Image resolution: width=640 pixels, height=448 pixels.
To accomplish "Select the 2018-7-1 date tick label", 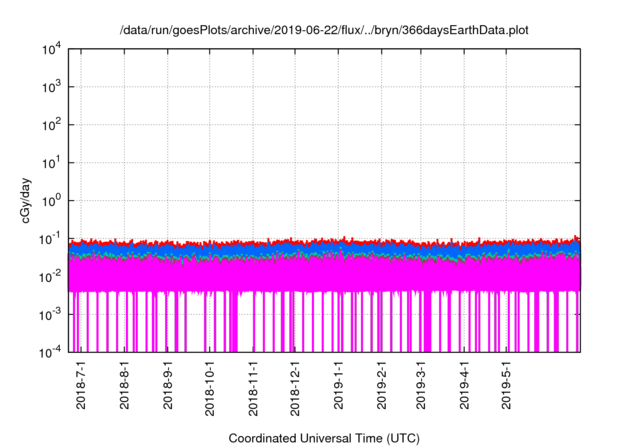I will pyautogui.click(x=81, y=385).
